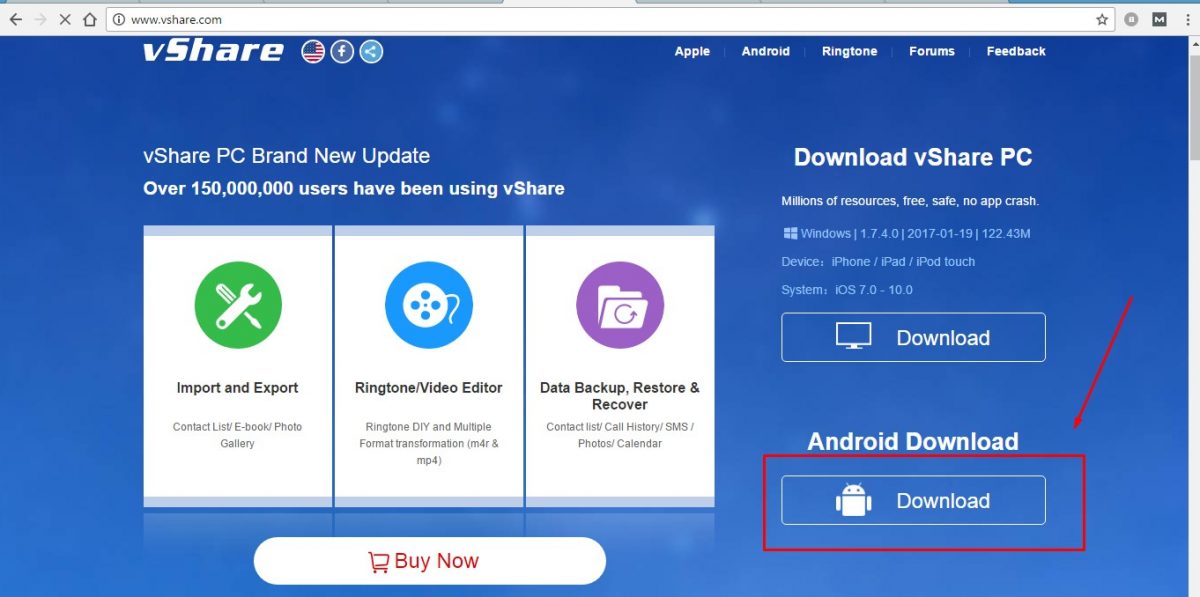The width and height of the screenshot is (1200, 597).
Task: Select the purple Data Backup folder icon
Action: pos(620,305)
